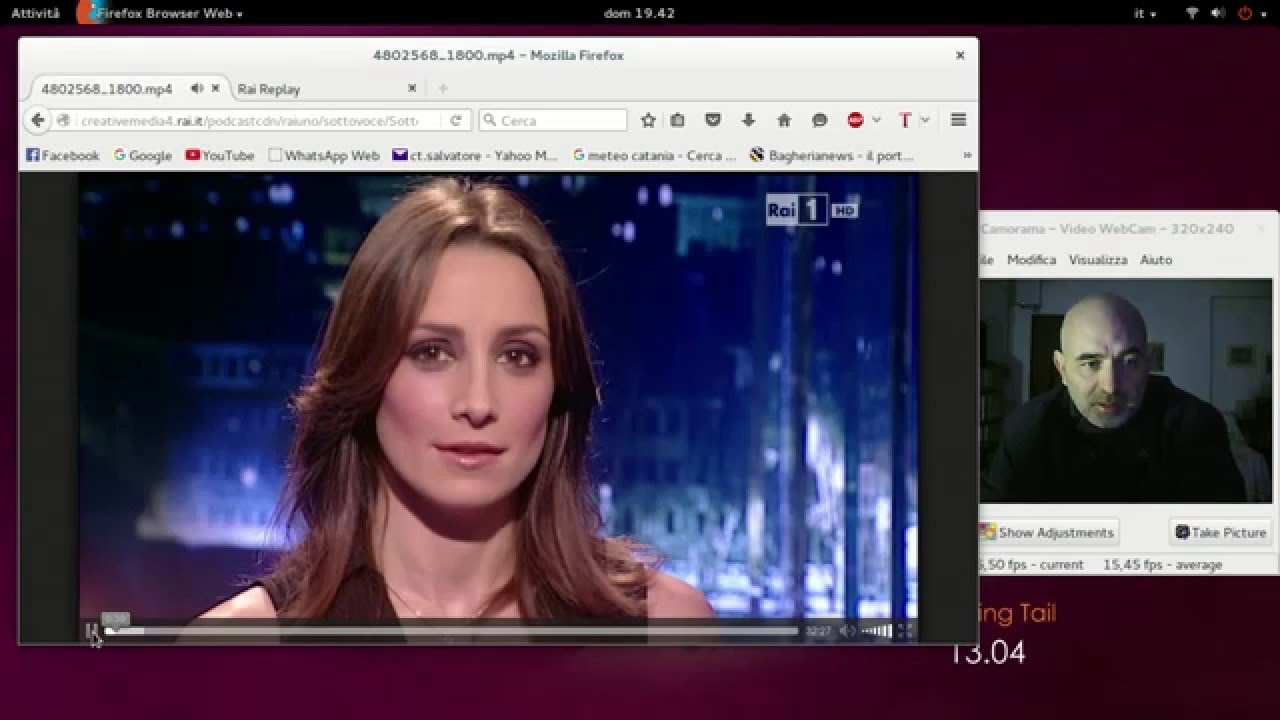Click the Take Picture button
This screenshot has height=720, width=1280.
point(1220,532)
